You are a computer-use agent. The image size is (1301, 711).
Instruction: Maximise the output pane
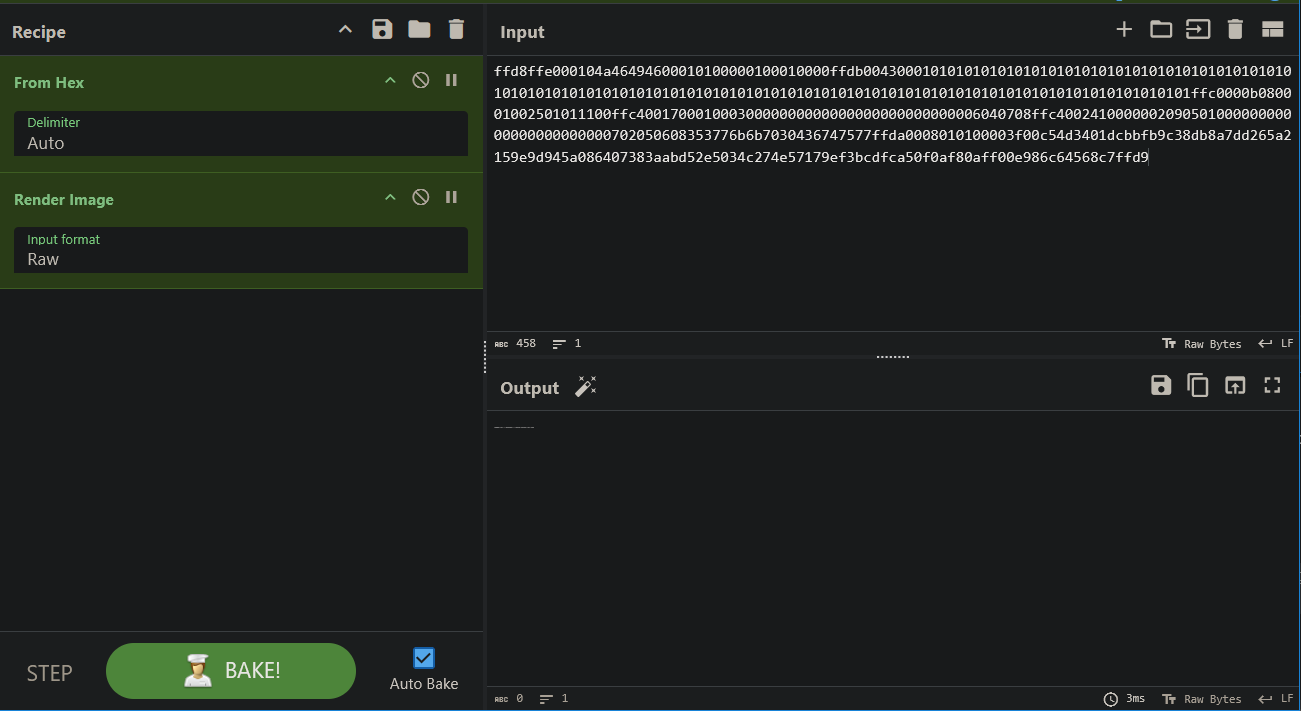(1272, 385)
